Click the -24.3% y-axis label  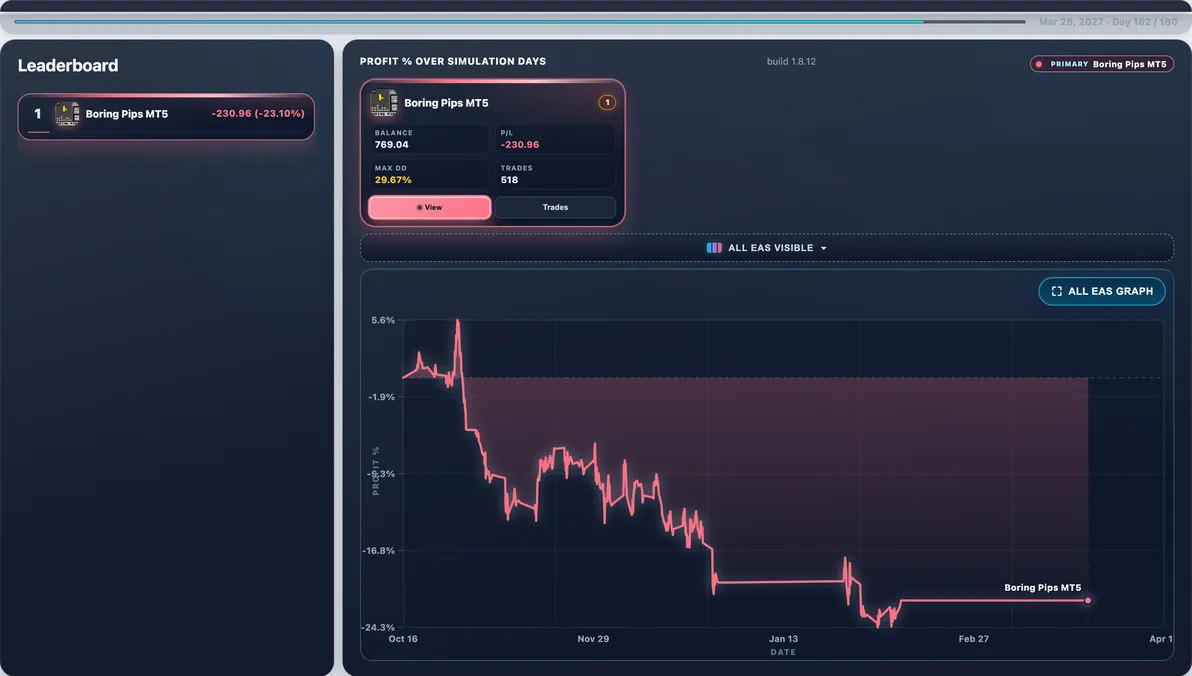pos(378,627)
